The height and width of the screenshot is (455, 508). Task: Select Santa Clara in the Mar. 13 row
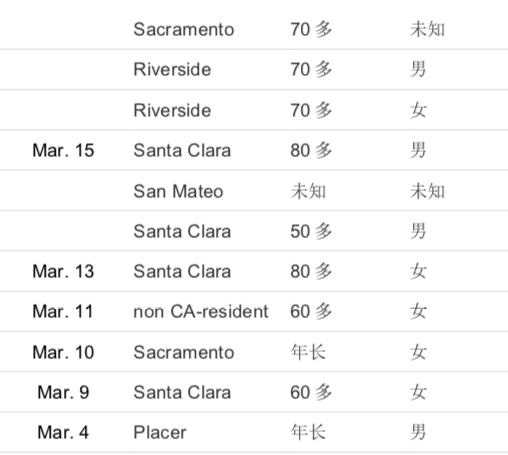(x=182, y=271)
